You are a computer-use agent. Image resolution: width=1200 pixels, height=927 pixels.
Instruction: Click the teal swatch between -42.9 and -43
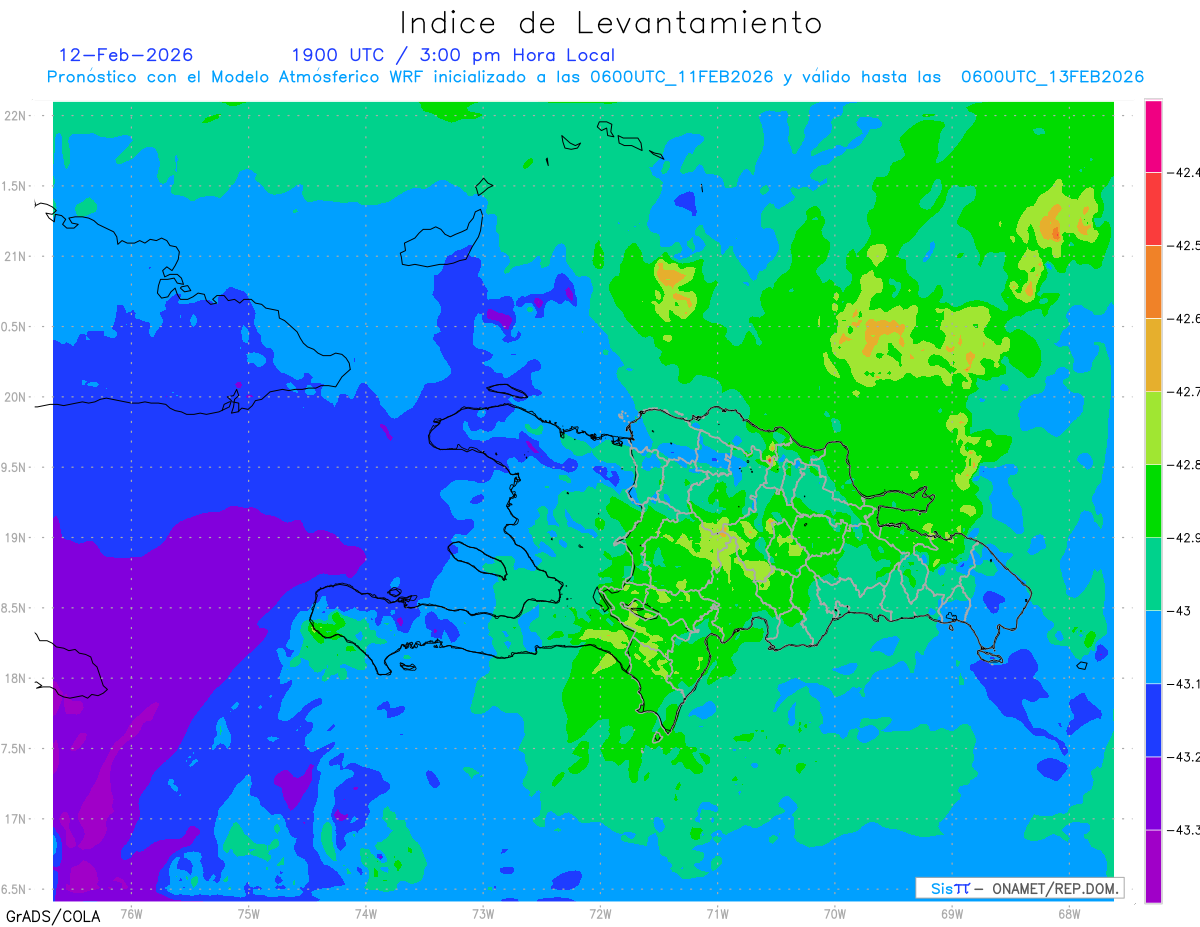click(1153, 574)
